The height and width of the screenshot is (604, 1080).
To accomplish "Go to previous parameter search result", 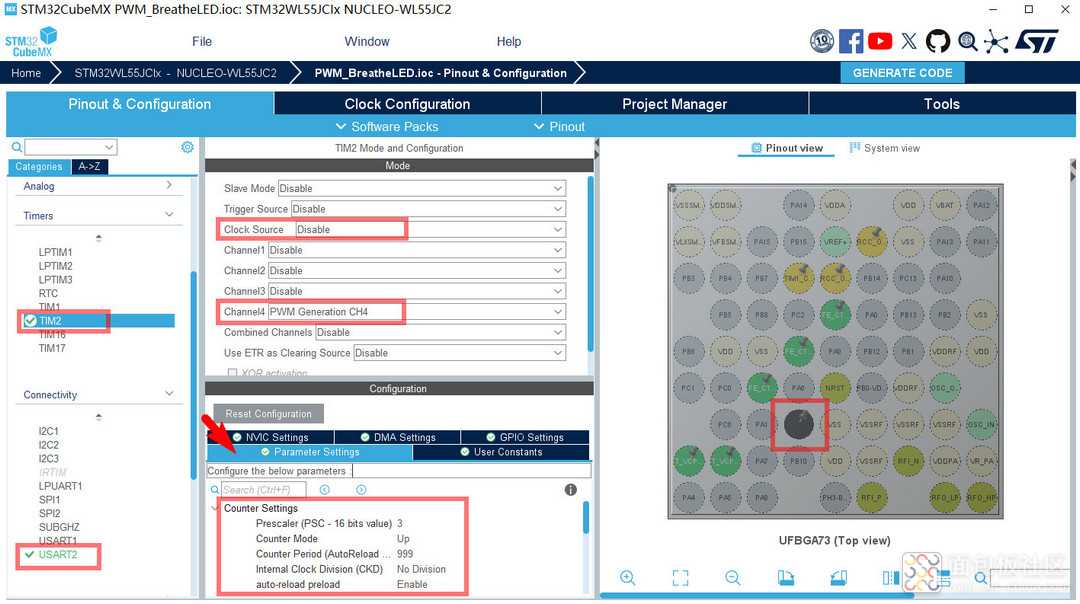I will pos(324,490).
